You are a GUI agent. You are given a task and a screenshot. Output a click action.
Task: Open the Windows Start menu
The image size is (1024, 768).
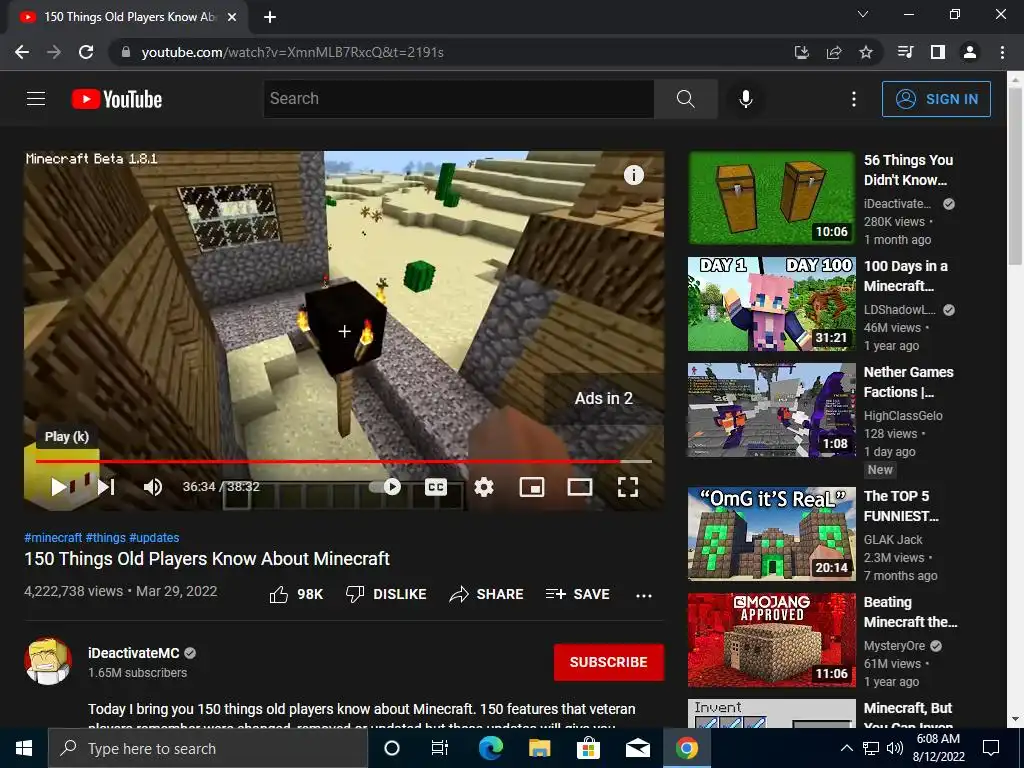click(24, 748)
